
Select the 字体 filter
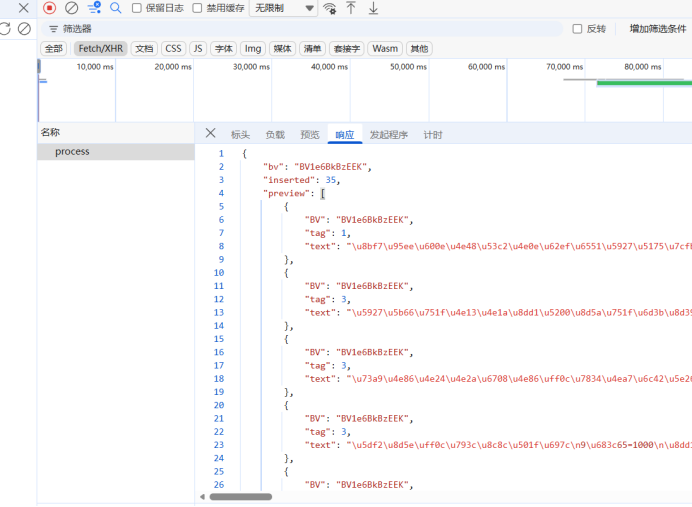[224, 49]
